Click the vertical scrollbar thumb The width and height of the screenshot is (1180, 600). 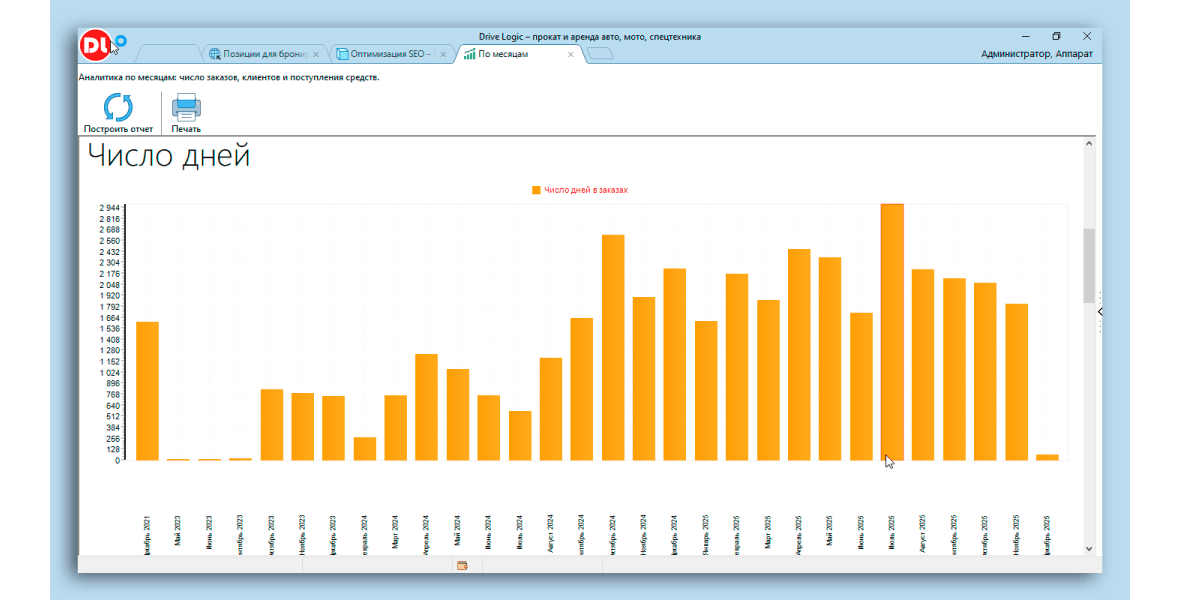tap(1089, 265)
